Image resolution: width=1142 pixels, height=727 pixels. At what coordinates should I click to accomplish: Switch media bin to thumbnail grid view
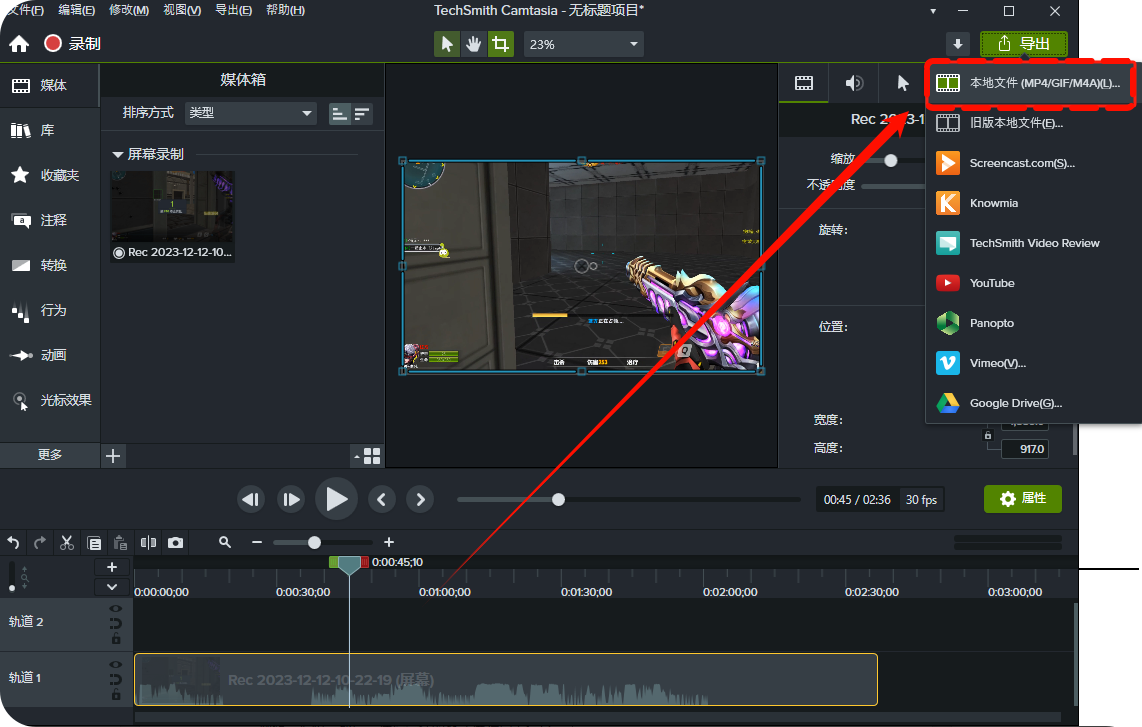coord(371,456)
